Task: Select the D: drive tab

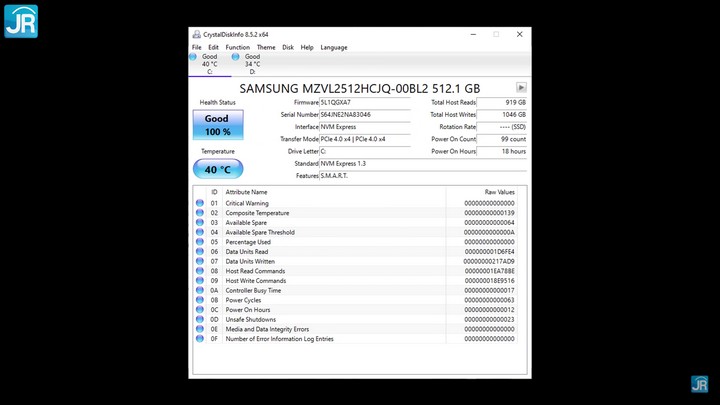Action: [252, 64]
